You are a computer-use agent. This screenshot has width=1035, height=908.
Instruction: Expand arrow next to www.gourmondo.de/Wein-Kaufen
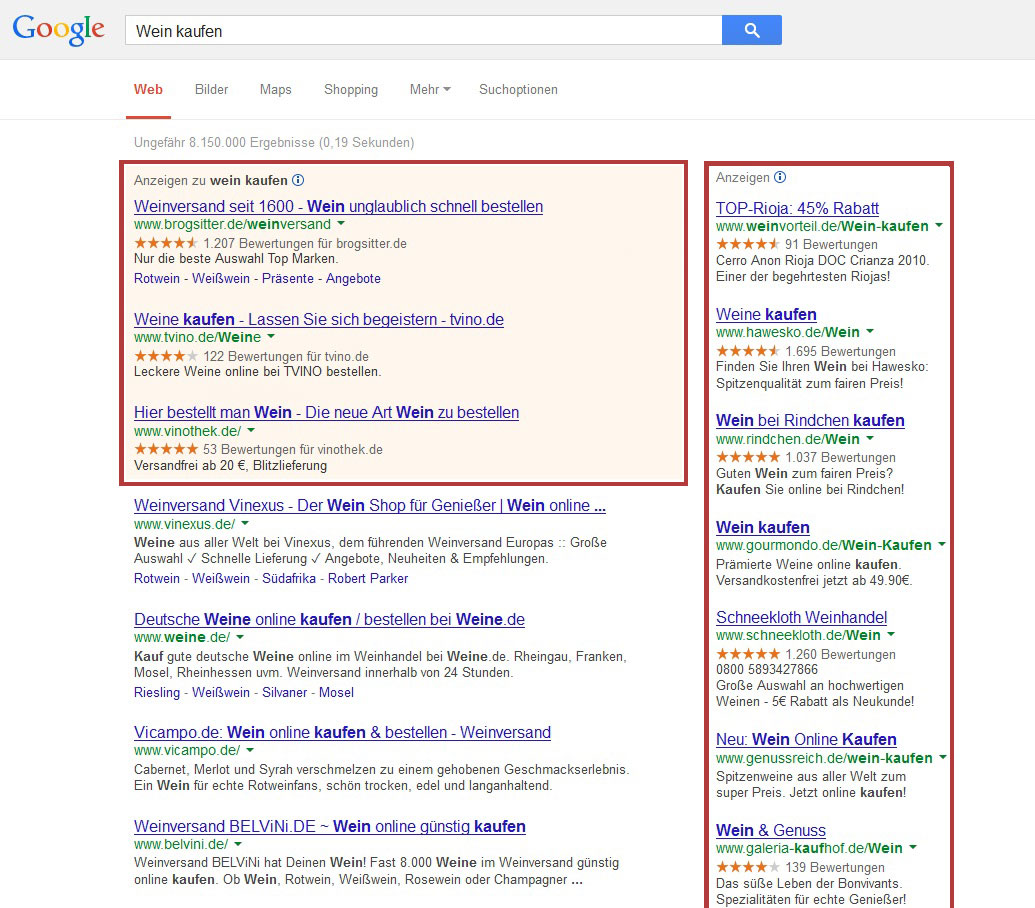(942, 544)
